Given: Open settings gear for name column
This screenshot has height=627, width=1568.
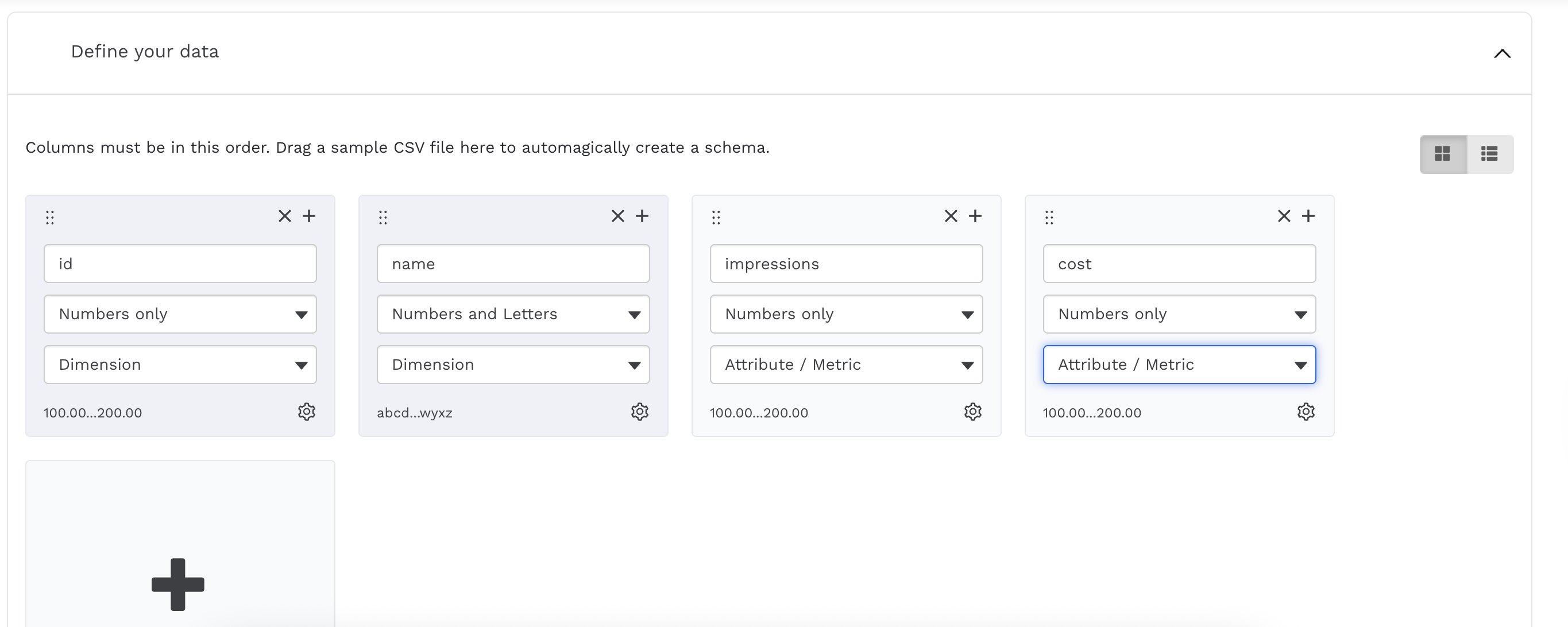Looking at the screenshot, I should tap(639, 412).
